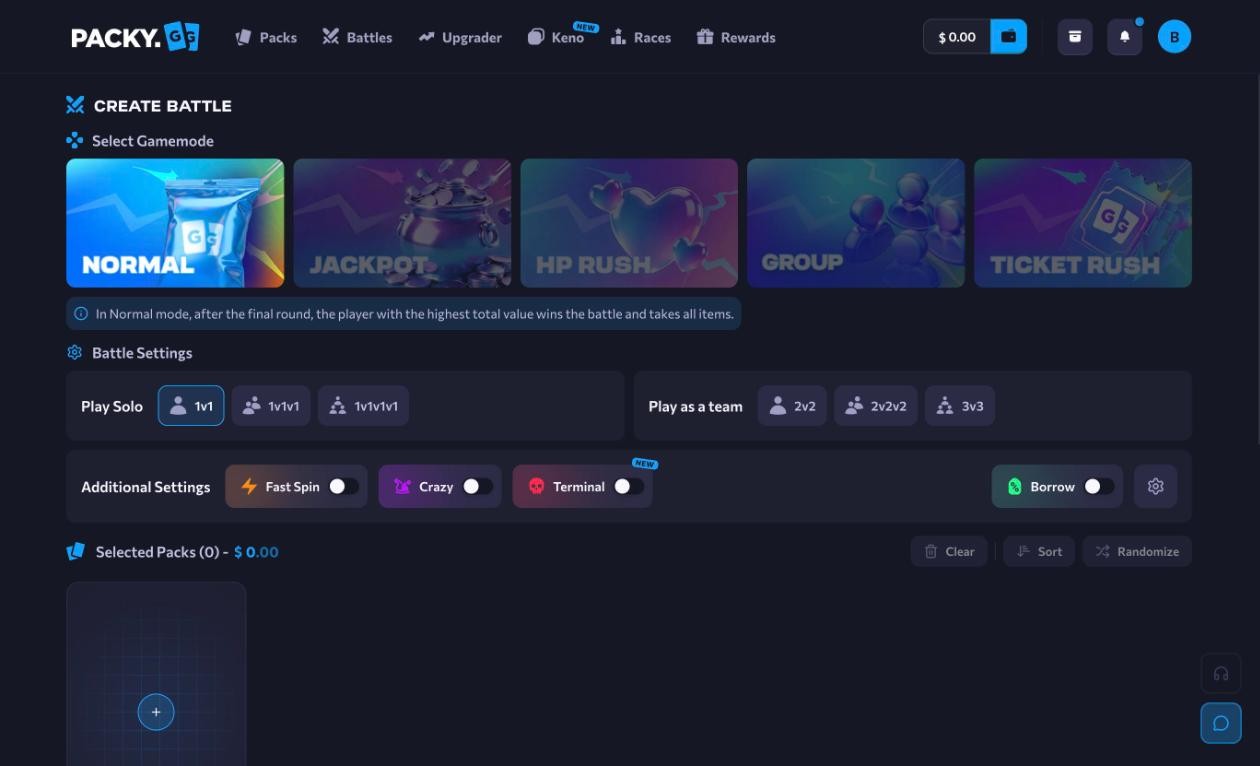This screenshot has width=1260, height=766.
Task: Open notifications bell
Action: 1125,37
